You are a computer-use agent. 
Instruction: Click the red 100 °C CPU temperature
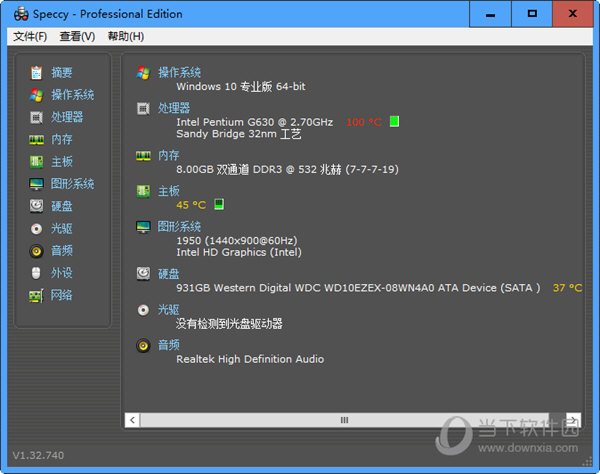364,122
